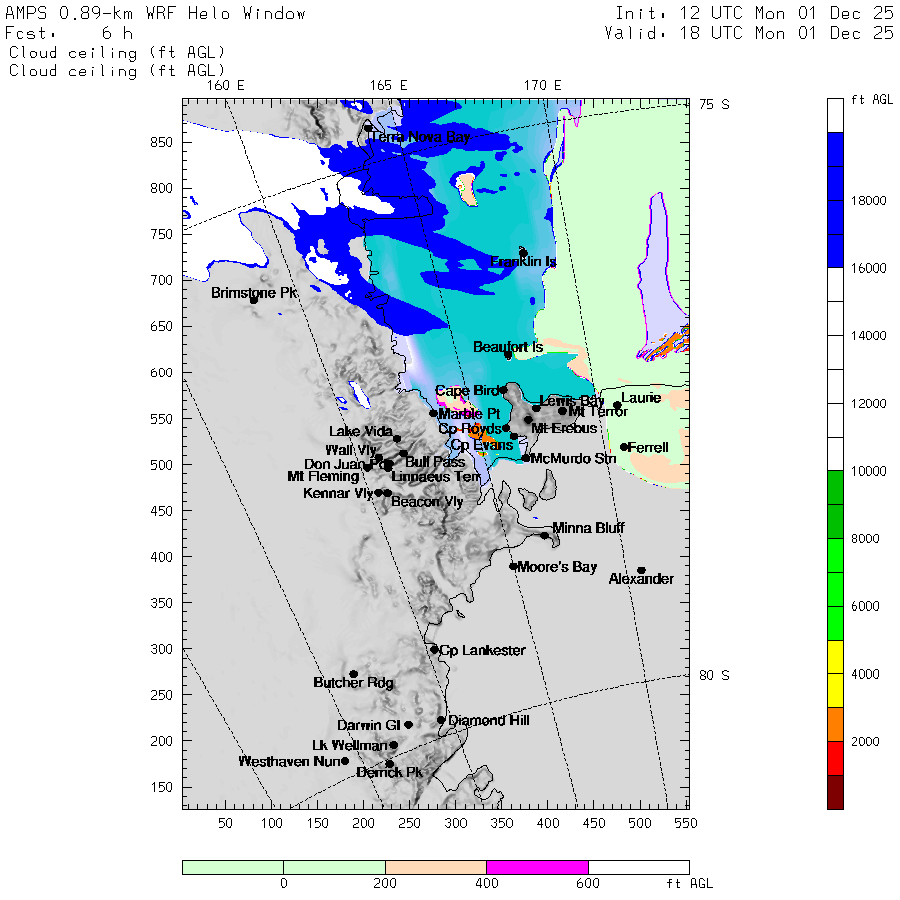This screenshot has width=900, height=900.
Task: Click the Darwin Gl label
Action: point(368,726)
